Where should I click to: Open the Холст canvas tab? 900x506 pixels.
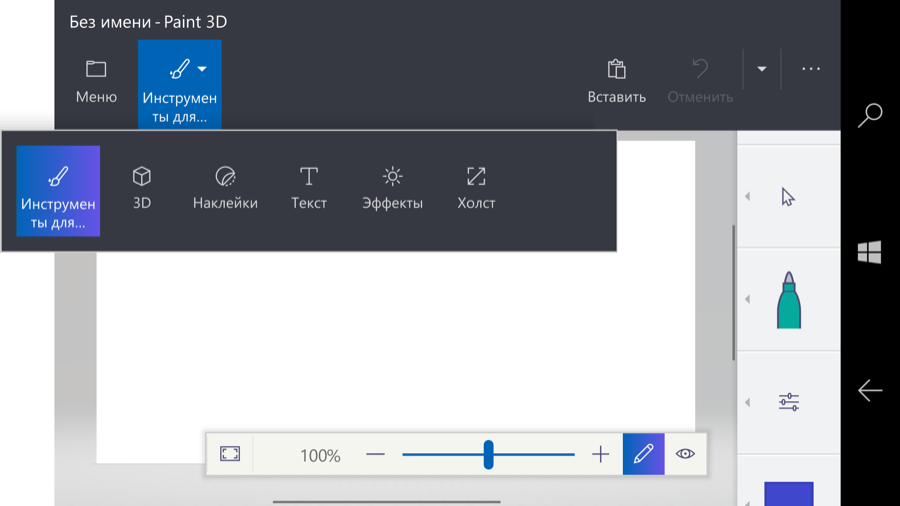476,188
